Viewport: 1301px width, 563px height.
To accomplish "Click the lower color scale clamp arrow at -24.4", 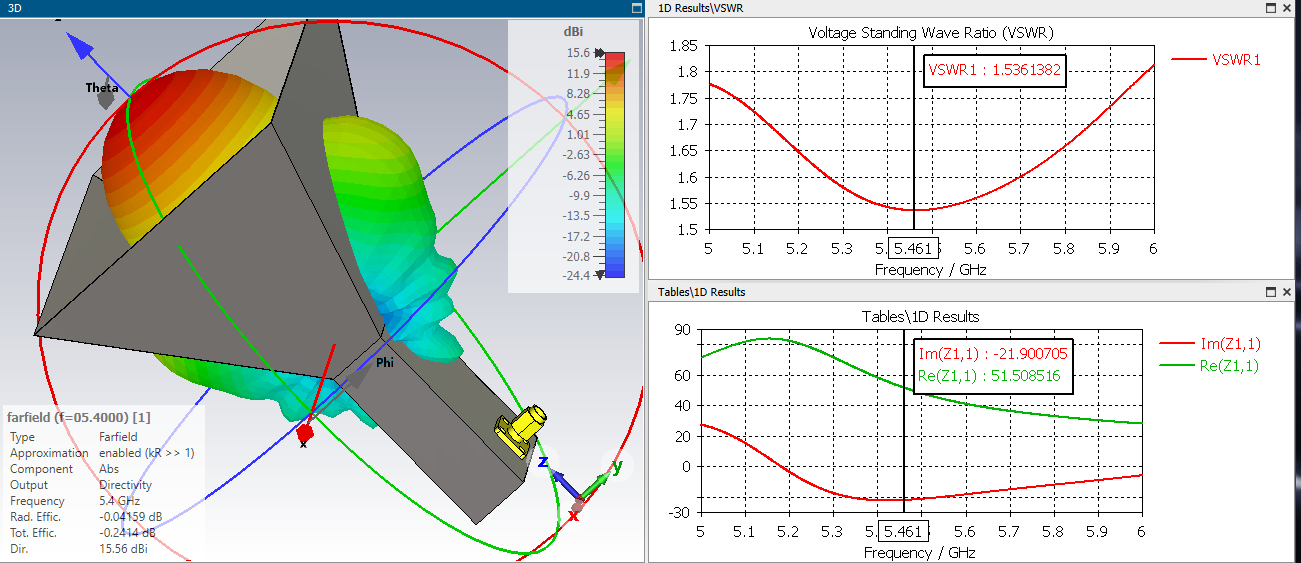I will 600,274.
